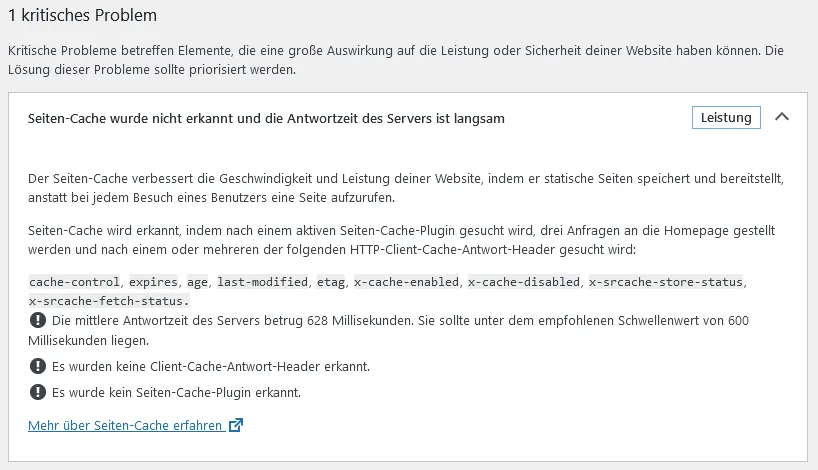Select the cache-control header code
Viewport: 818px width, 470px height.
(75, 282)
